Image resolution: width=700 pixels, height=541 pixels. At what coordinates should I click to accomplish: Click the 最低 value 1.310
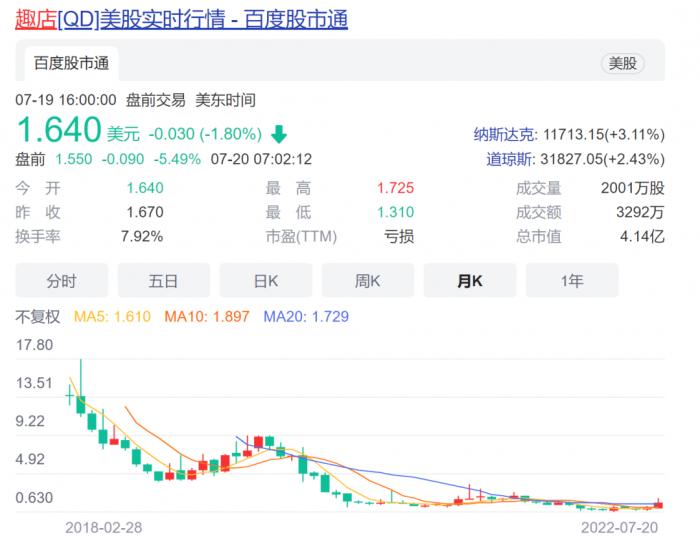click(396, 212)
